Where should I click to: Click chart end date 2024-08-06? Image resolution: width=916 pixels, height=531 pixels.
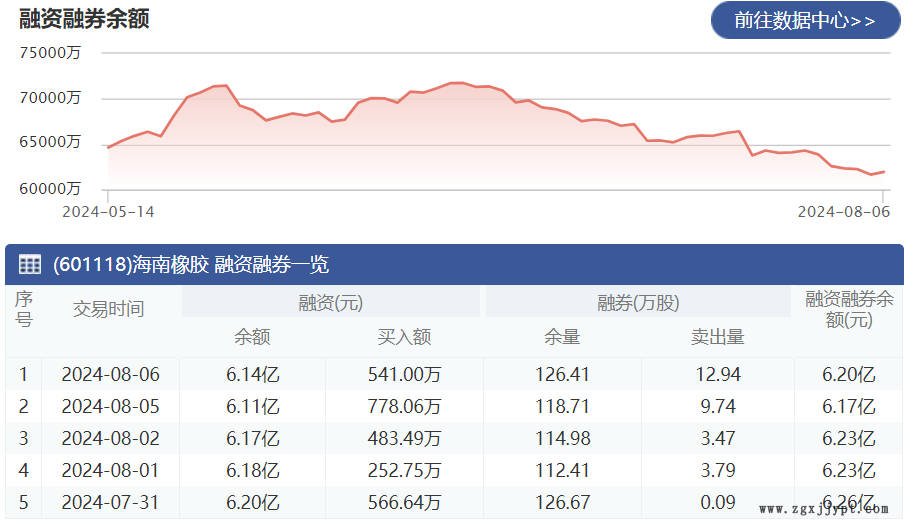click(x=844, y=212)
